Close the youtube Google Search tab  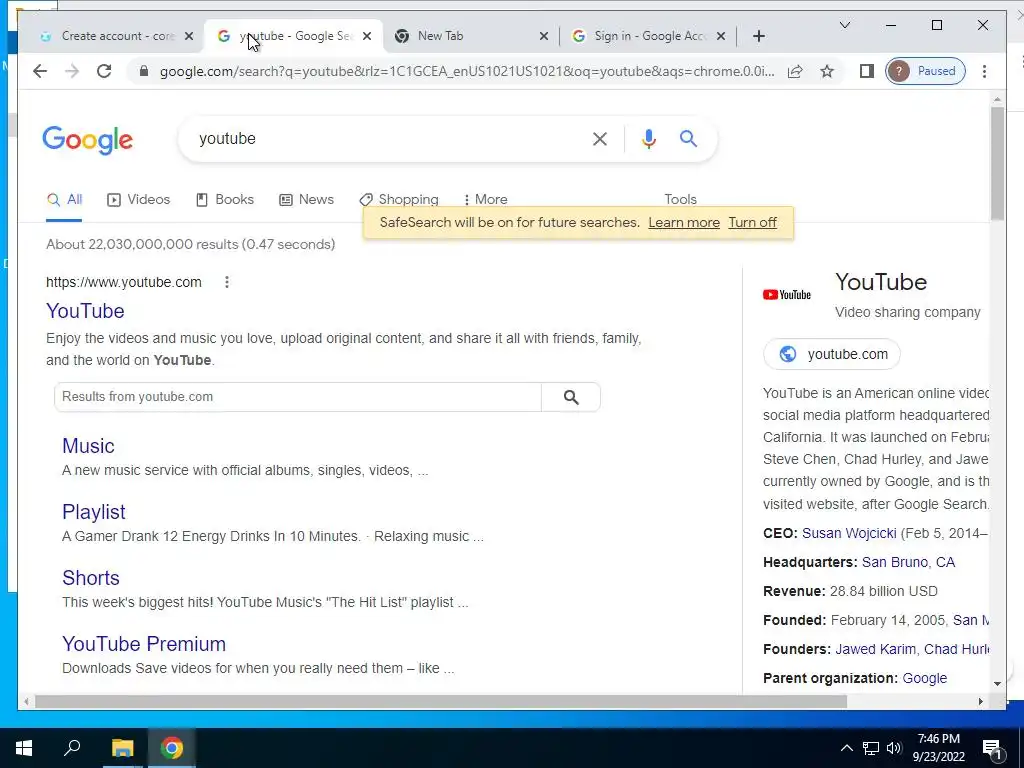click(x=367, y=36)
